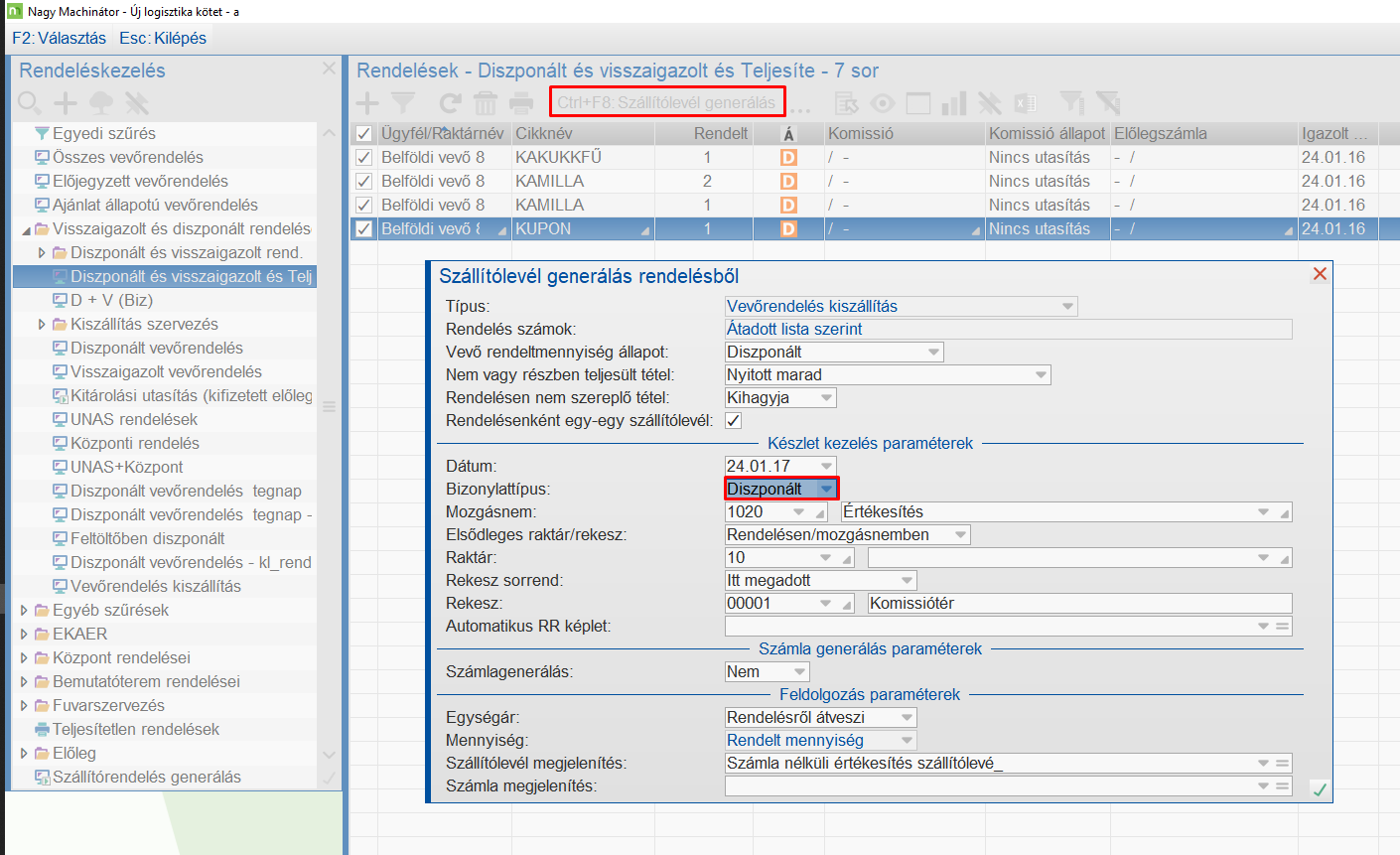Close the Rendeléskezelés panel with its X
1400x855 pixels.
click(330, 69)
